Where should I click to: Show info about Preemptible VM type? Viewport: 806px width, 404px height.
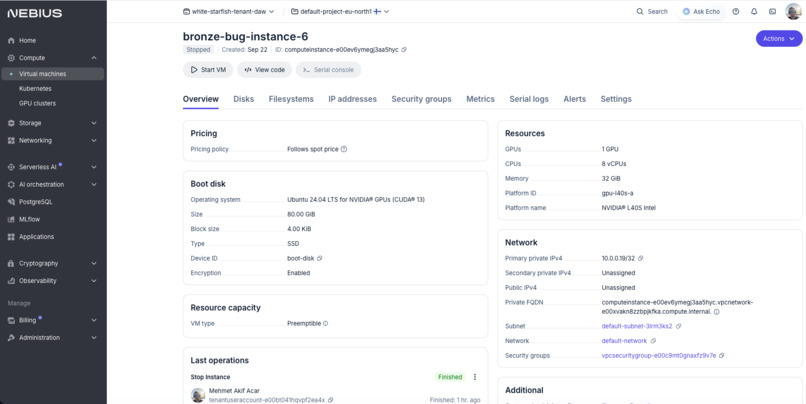(325, 324)
